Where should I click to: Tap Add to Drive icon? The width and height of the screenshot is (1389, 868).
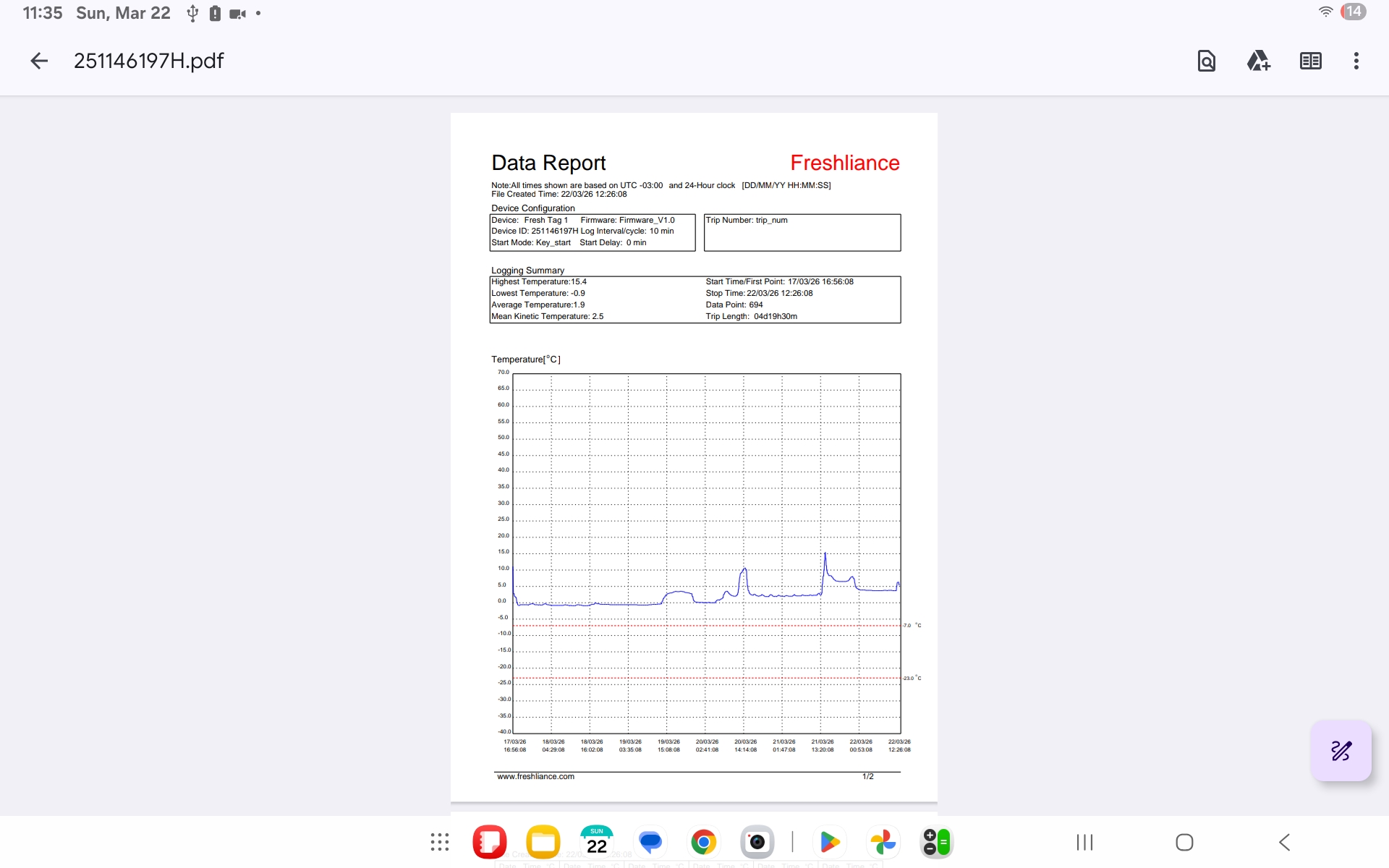point(1258,61)
